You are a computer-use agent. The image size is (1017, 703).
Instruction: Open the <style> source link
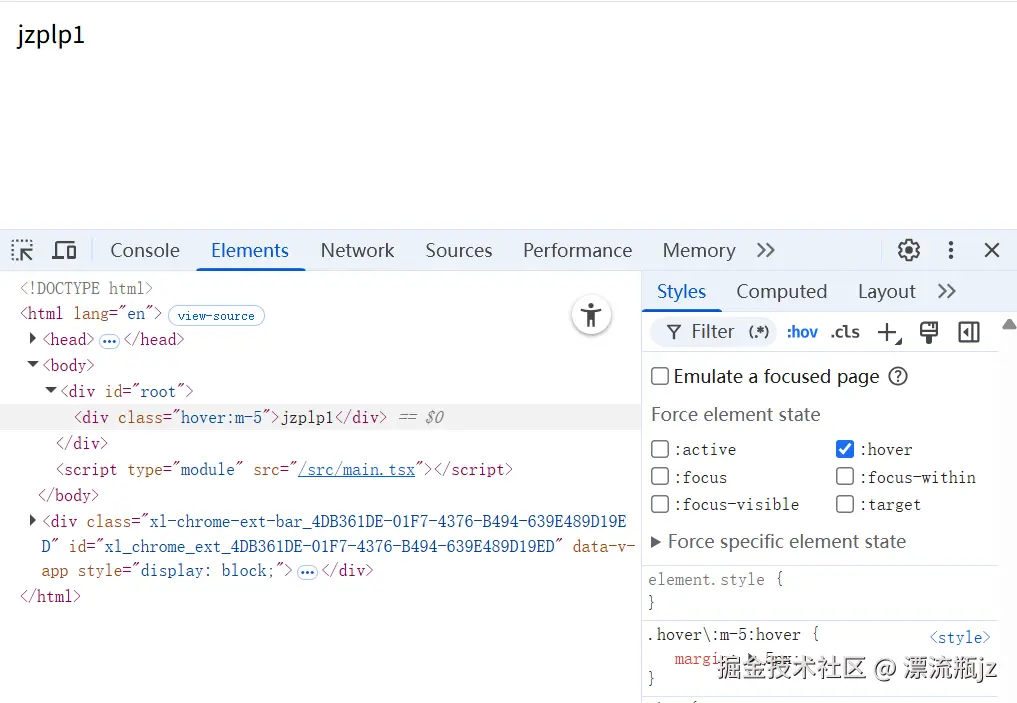coord(960,637)
